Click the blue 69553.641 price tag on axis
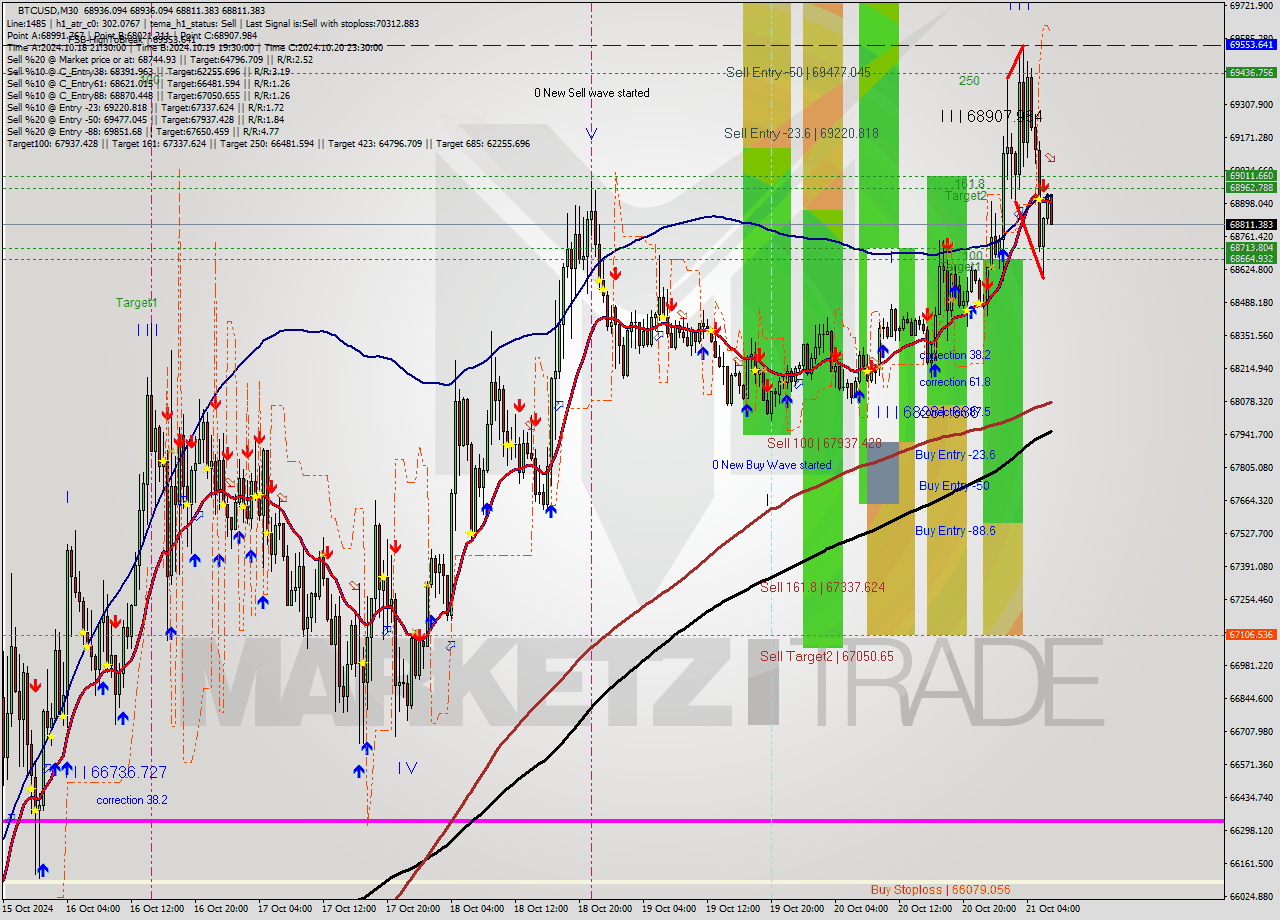Image resolution: width=1280 pixels, height=920 pixels. pos(1251,45)
